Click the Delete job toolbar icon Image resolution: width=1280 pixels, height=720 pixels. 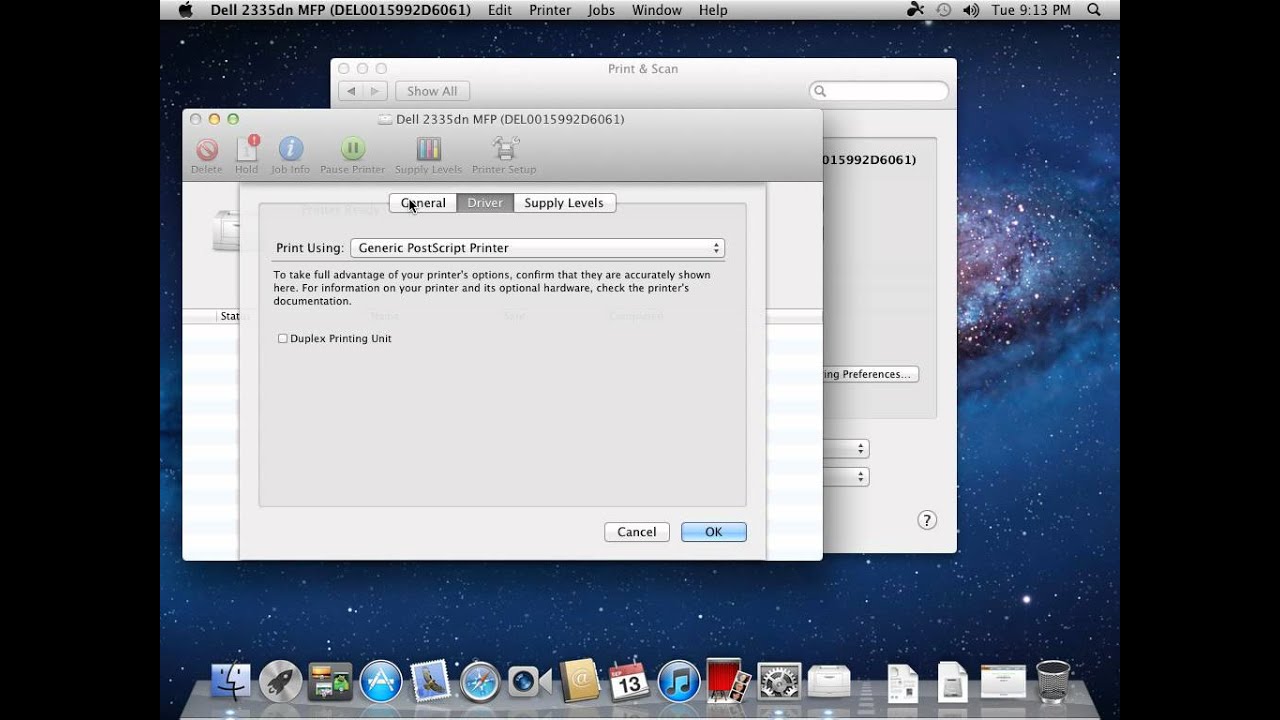click(207, 150)
